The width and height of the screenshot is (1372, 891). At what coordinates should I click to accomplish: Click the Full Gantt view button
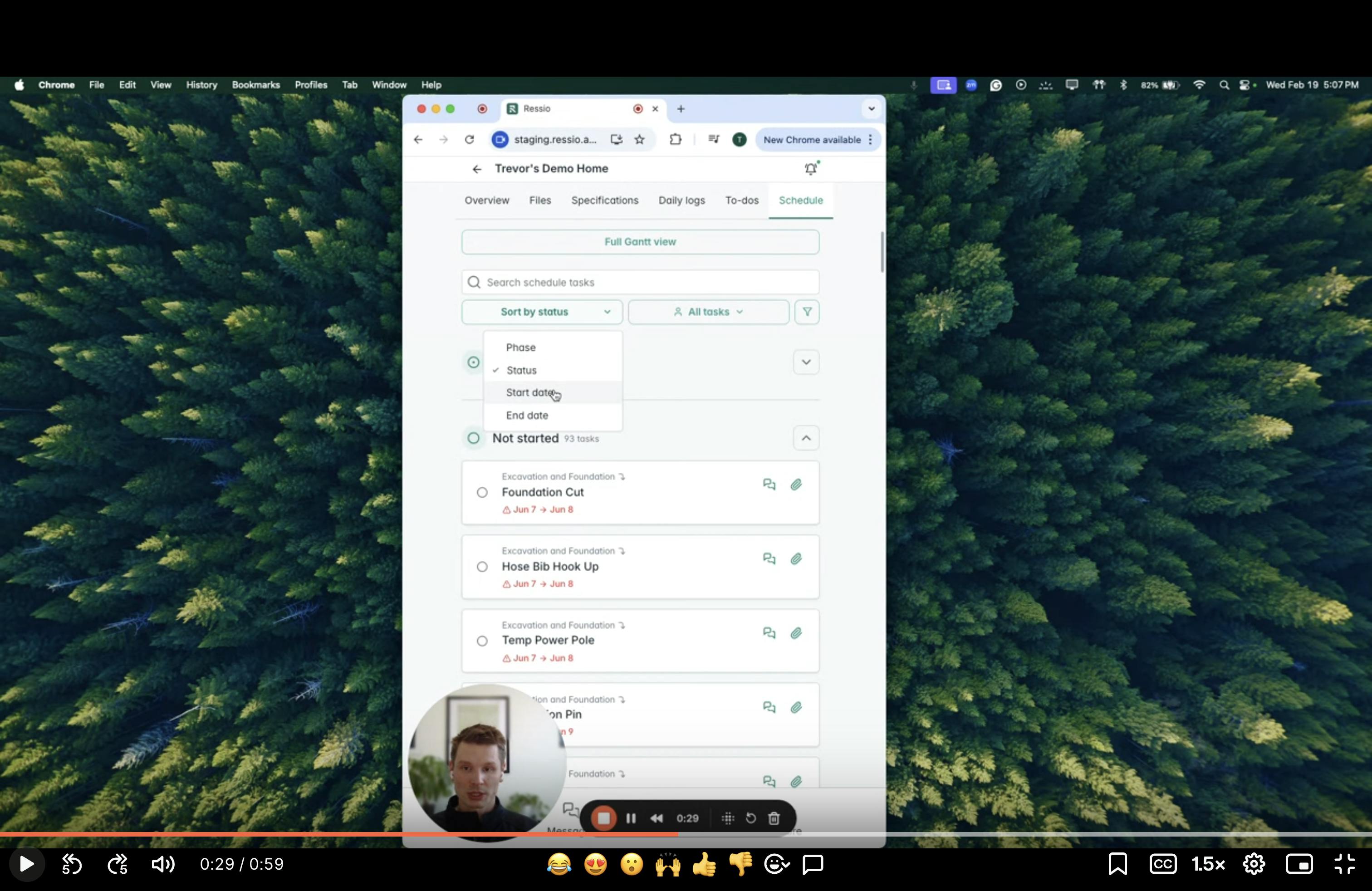(x=640, y=242)
